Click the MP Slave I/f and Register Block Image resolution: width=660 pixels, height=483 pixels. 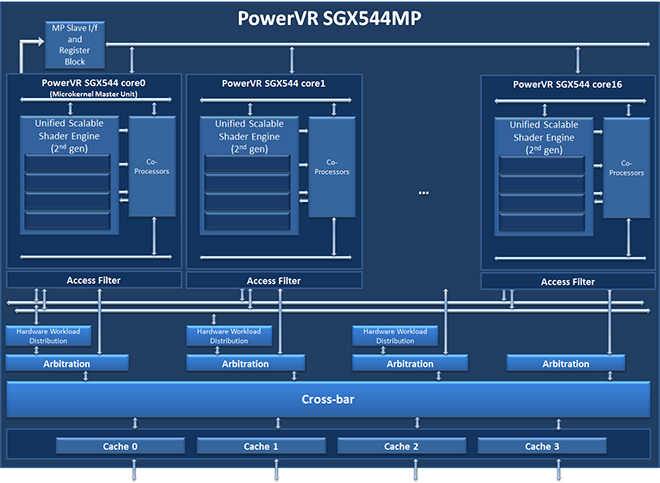click(x=75, y=45)
